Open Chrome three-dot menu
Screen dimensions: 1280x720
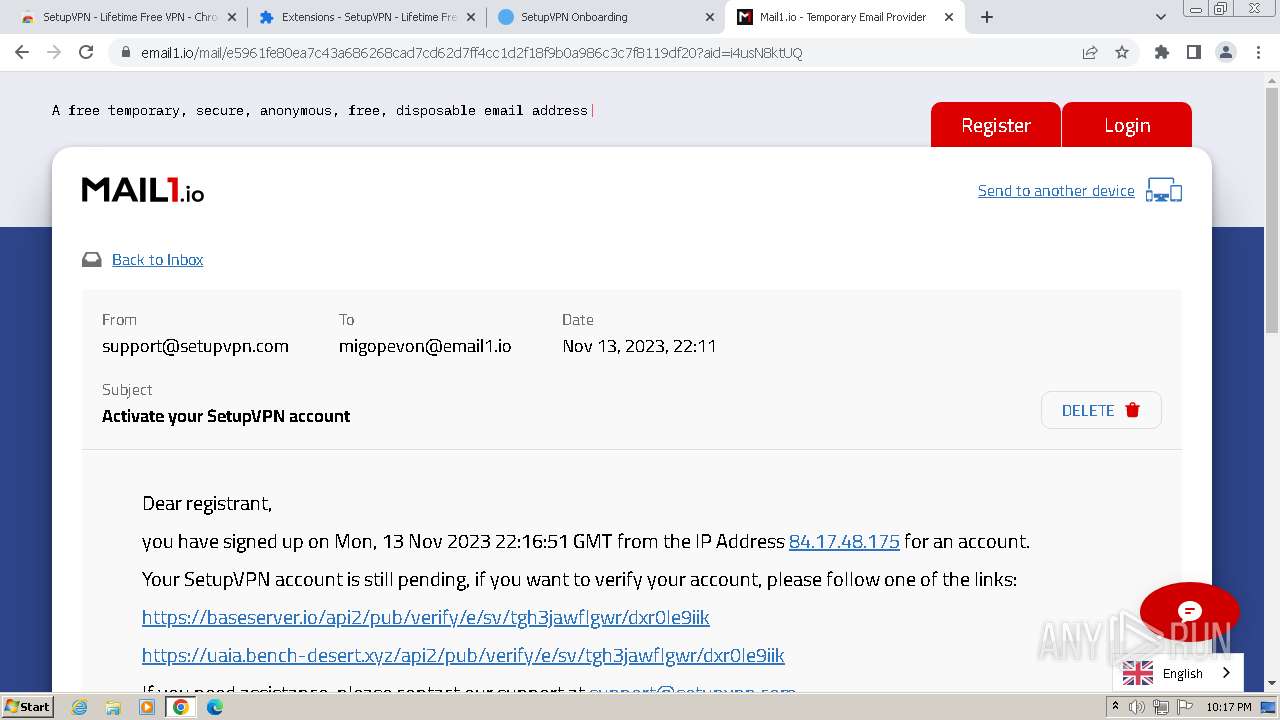(1257, 52)
